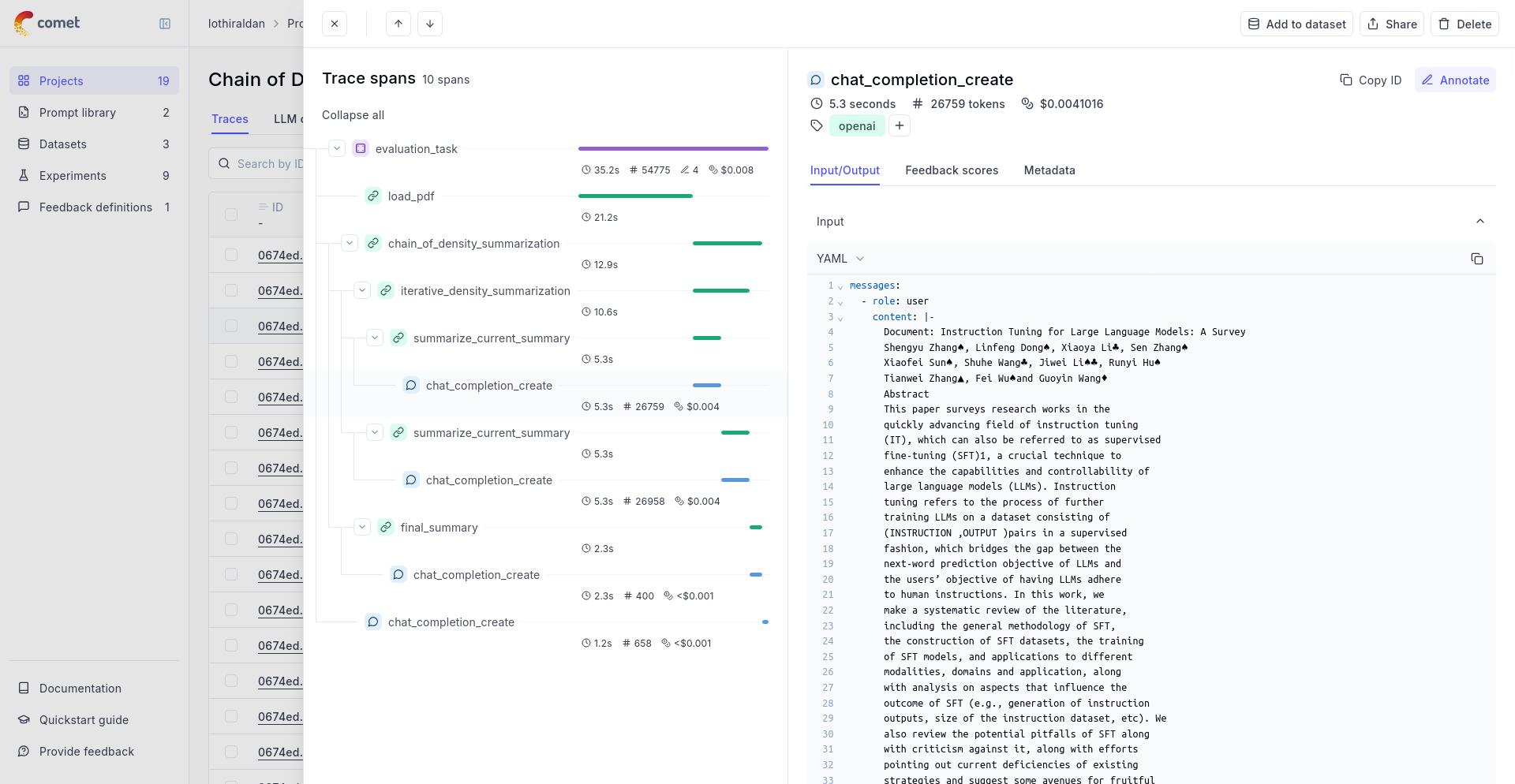Open the Experiments section
1515x784 pixels.
73,175
